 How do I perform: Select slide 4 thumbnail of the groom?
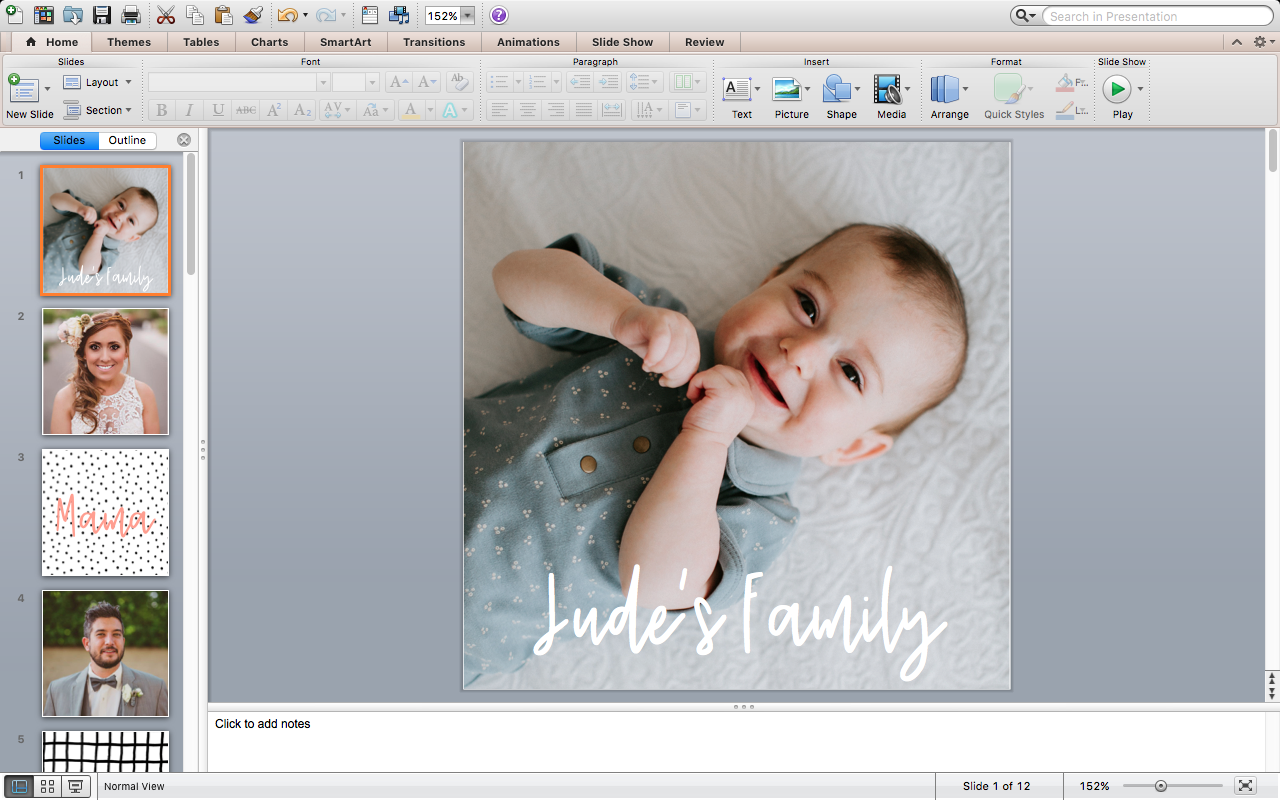[105, 653]
